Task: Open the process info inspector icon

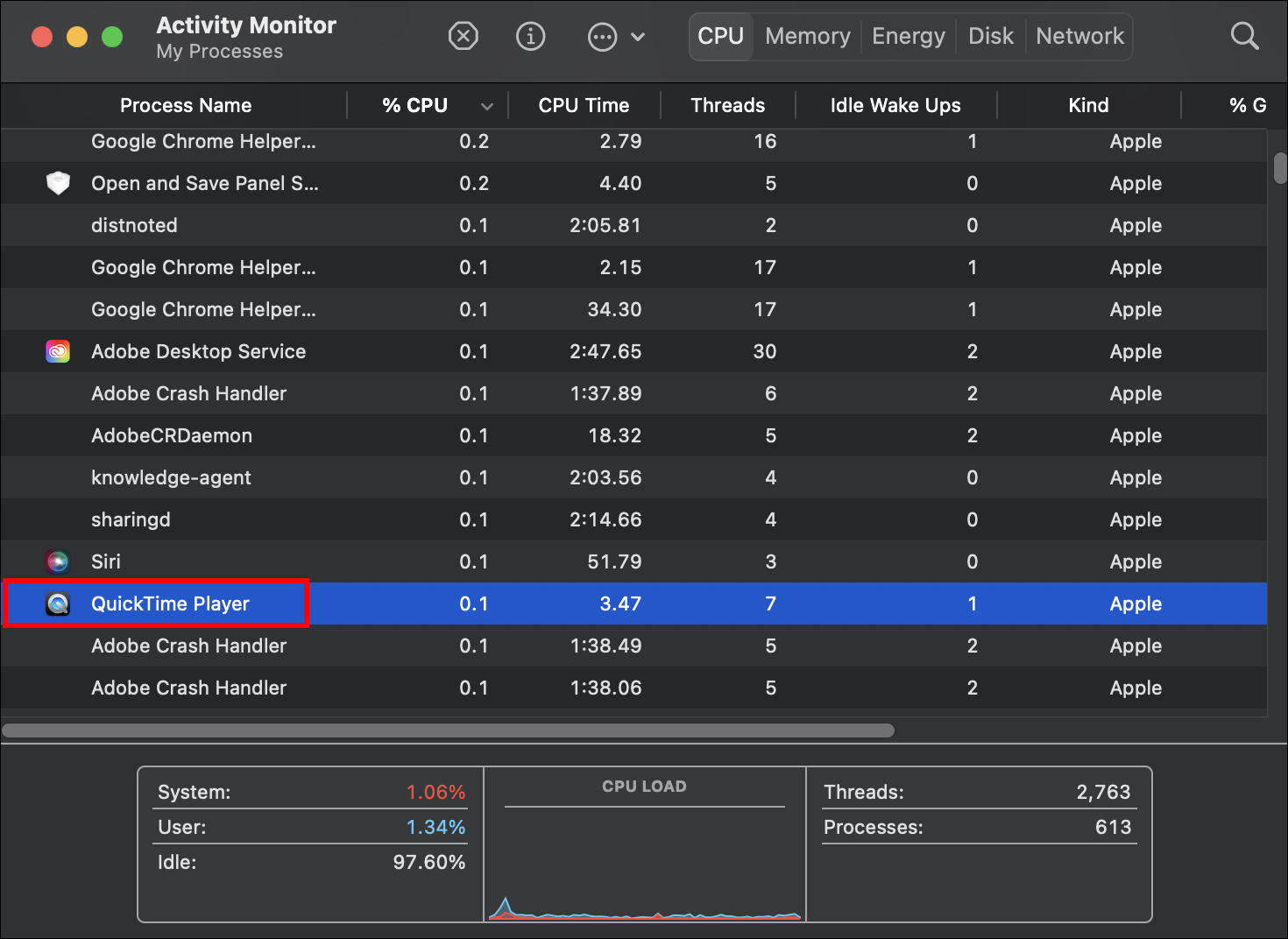Action: click(x=531, y=36)
